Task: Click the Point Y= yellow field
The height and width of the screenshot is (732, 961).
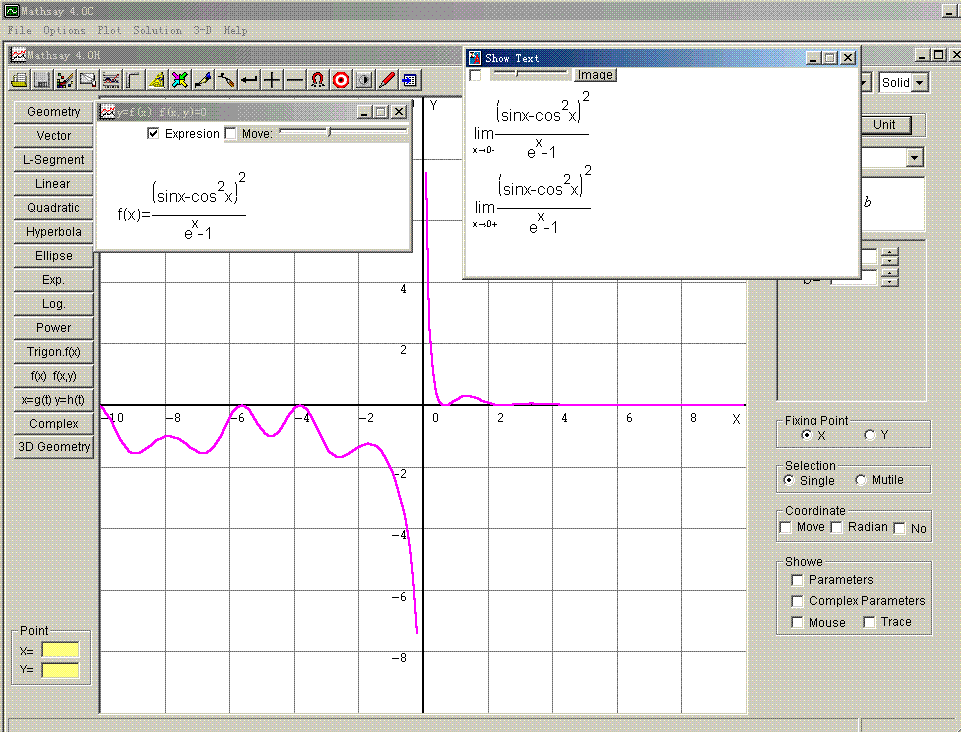Action: coord(60,670)
